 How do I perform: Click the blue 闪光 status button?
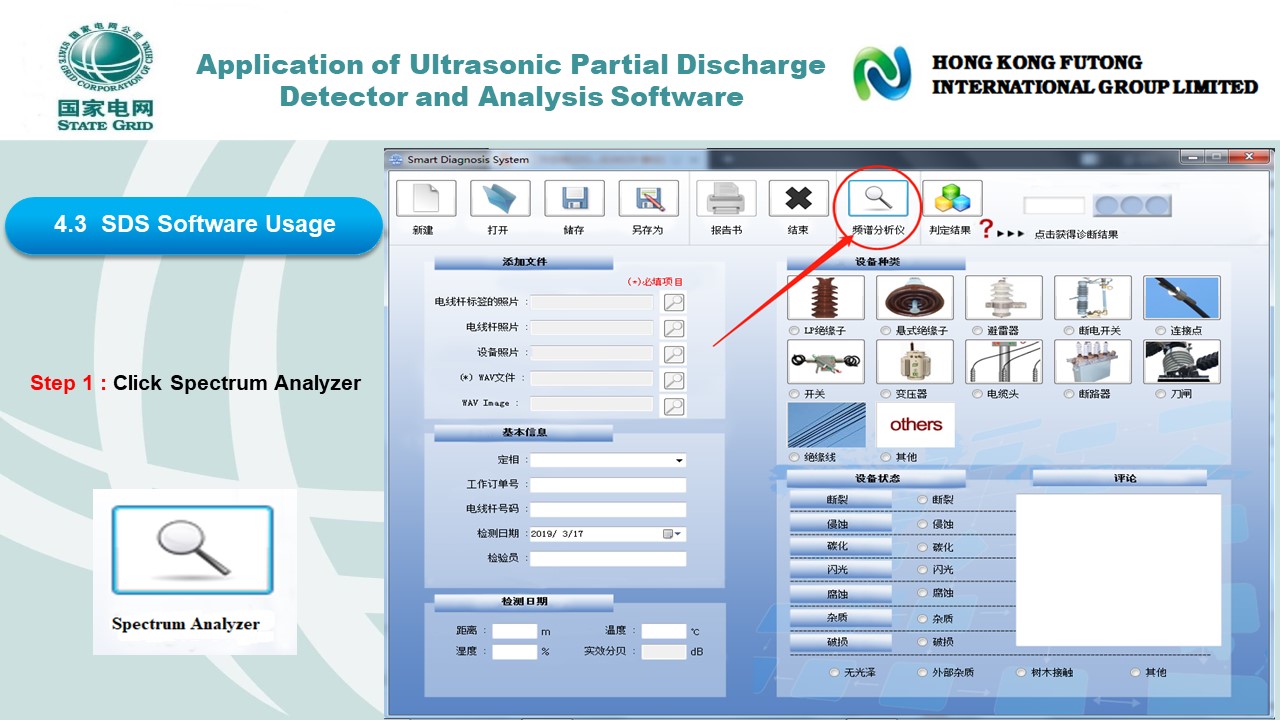[x=840, y=569]
